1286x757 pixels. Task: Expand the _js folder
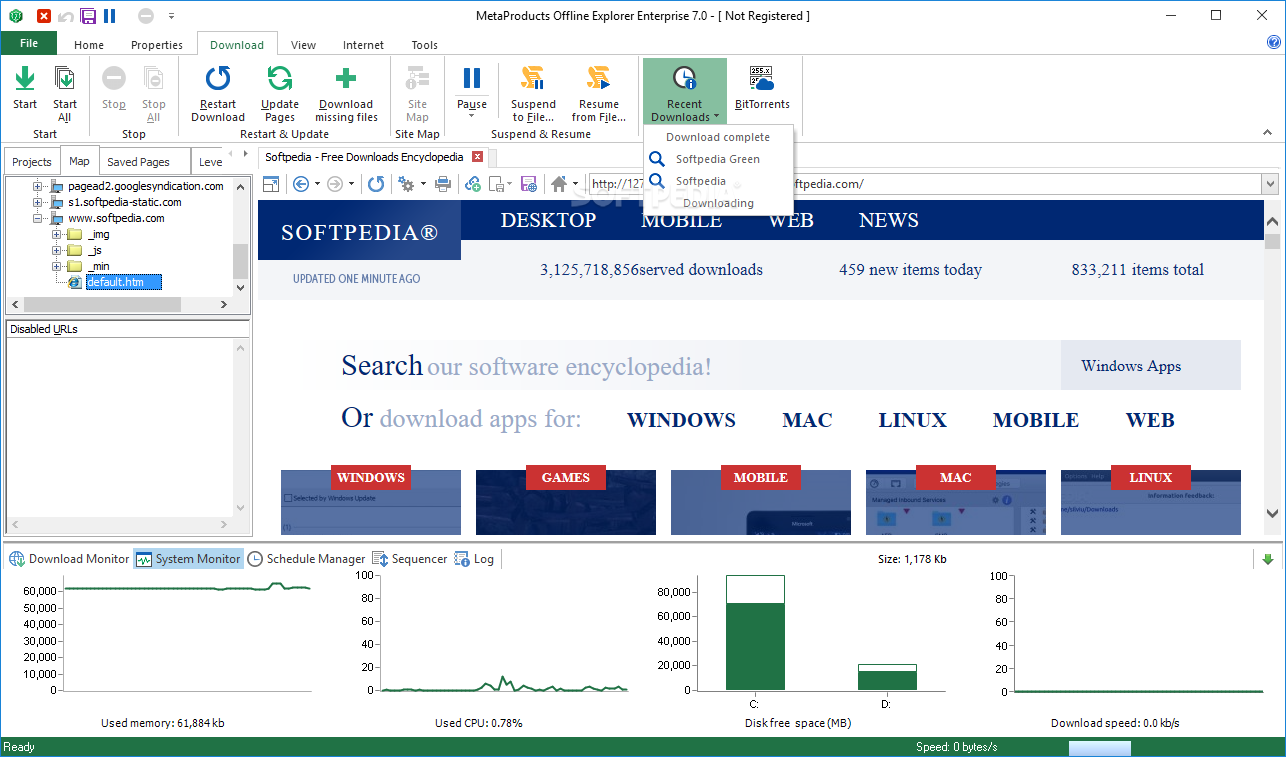click(57, 250)
